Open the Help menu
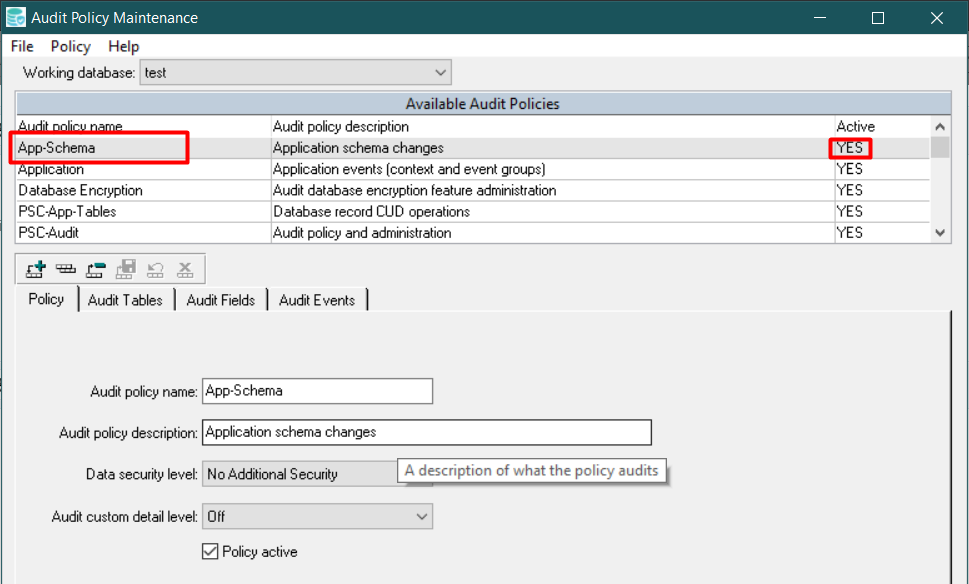Image resolution: width=969 pixels, height=584 pixels. point(123,46)
